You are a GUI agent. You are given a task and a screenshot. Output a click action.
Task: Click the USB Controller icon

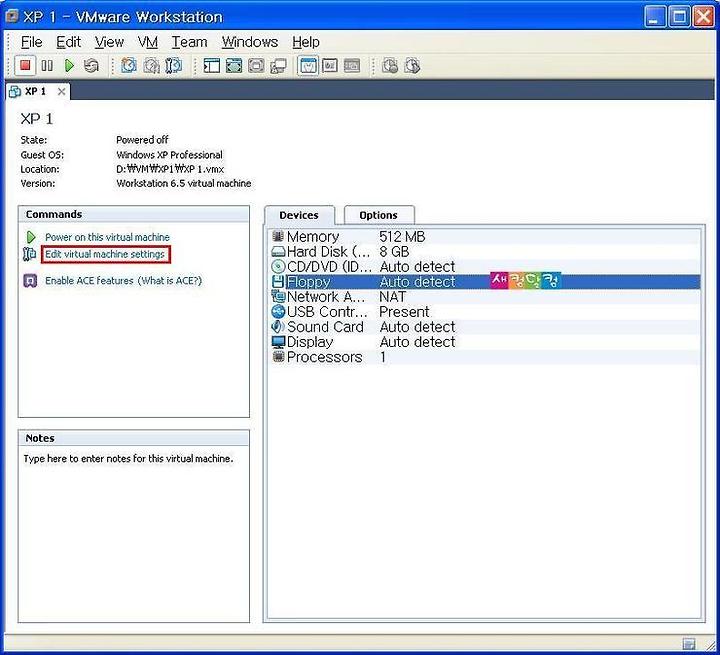pos(278,312)
